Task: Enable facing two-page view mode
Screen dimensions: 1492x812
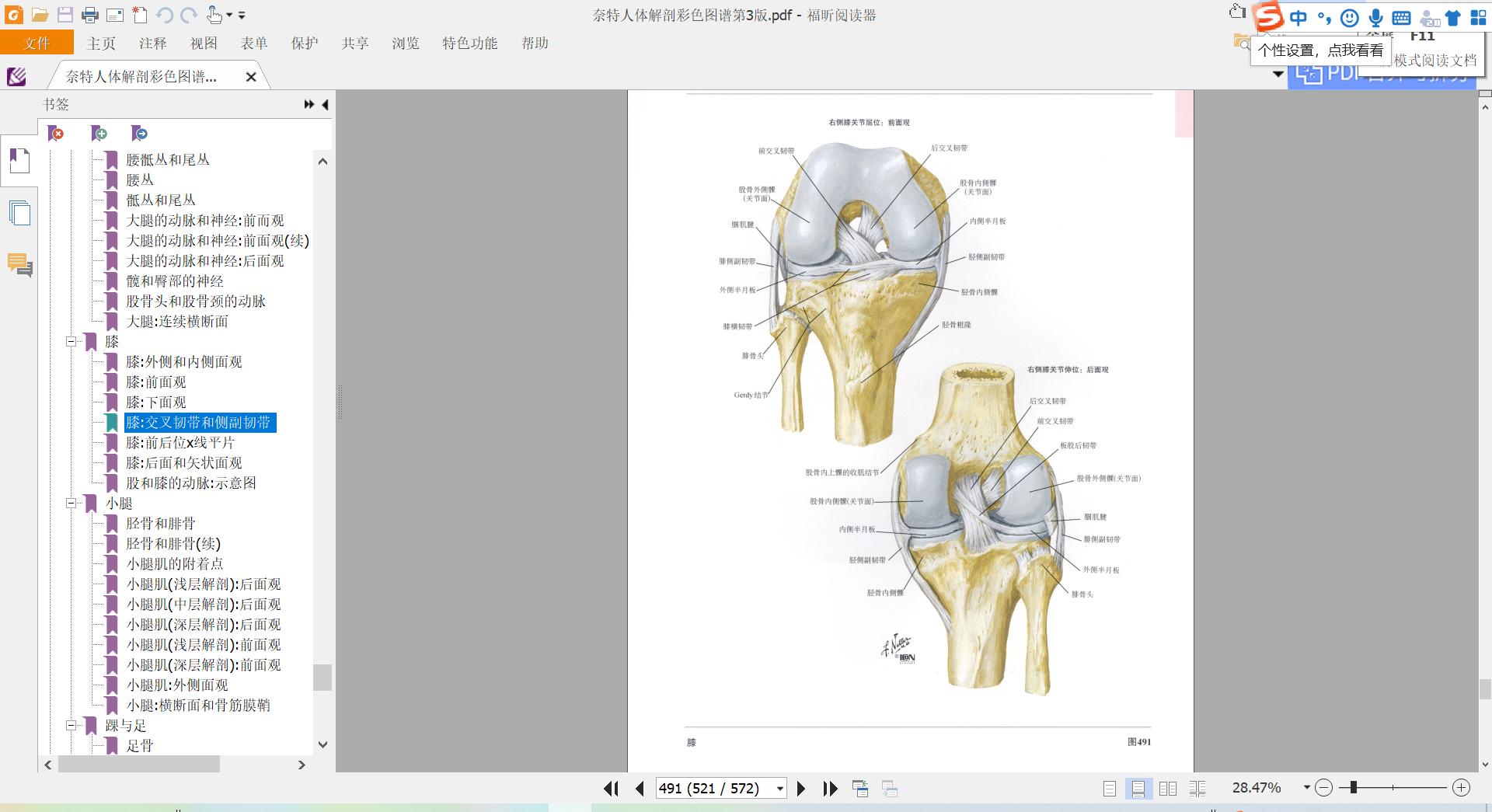Action: [x=1167, y=789]
